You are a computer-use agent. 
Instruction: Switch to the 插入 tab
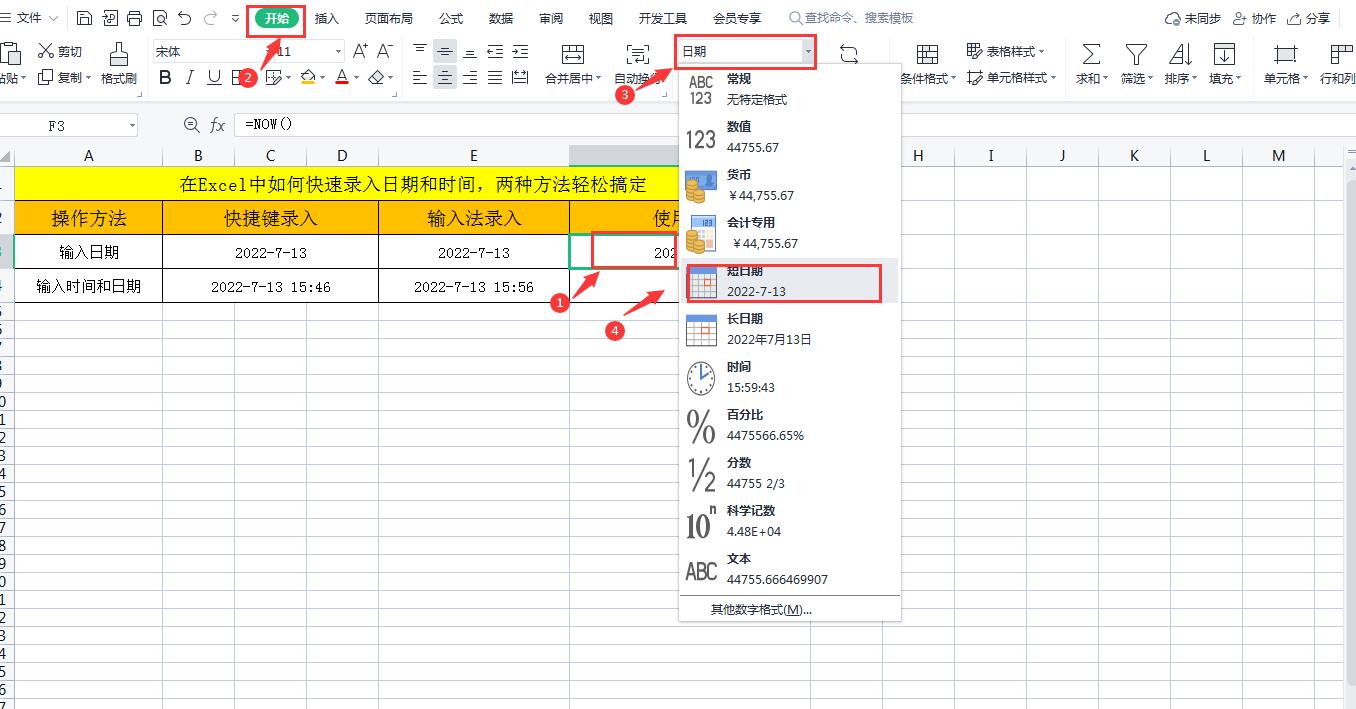pyautogui.click(x=327, y=18)
